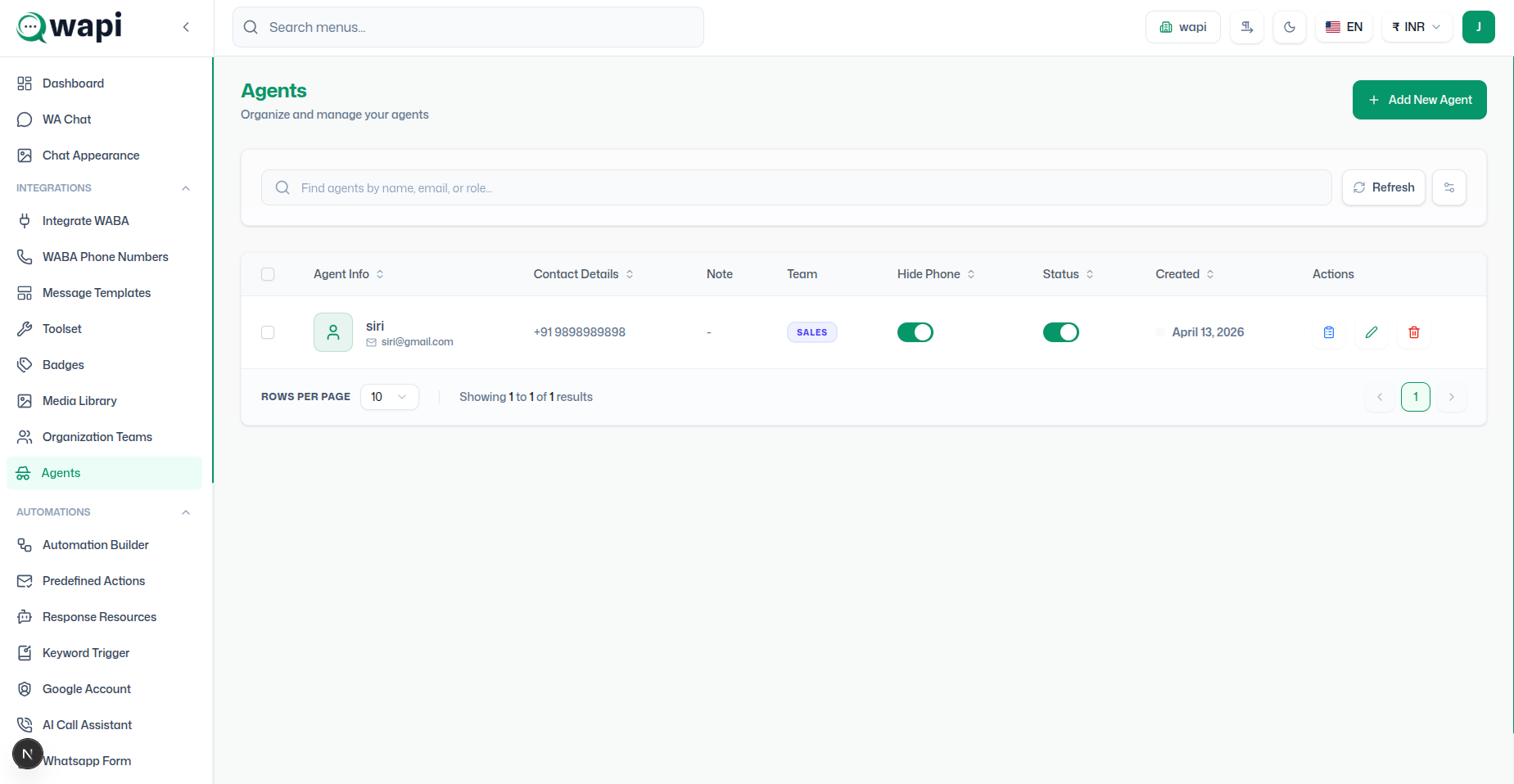The width and height of the screenshot is (1514, 784).
Task: Click the Refresh button
Action: coord(1384,187)
